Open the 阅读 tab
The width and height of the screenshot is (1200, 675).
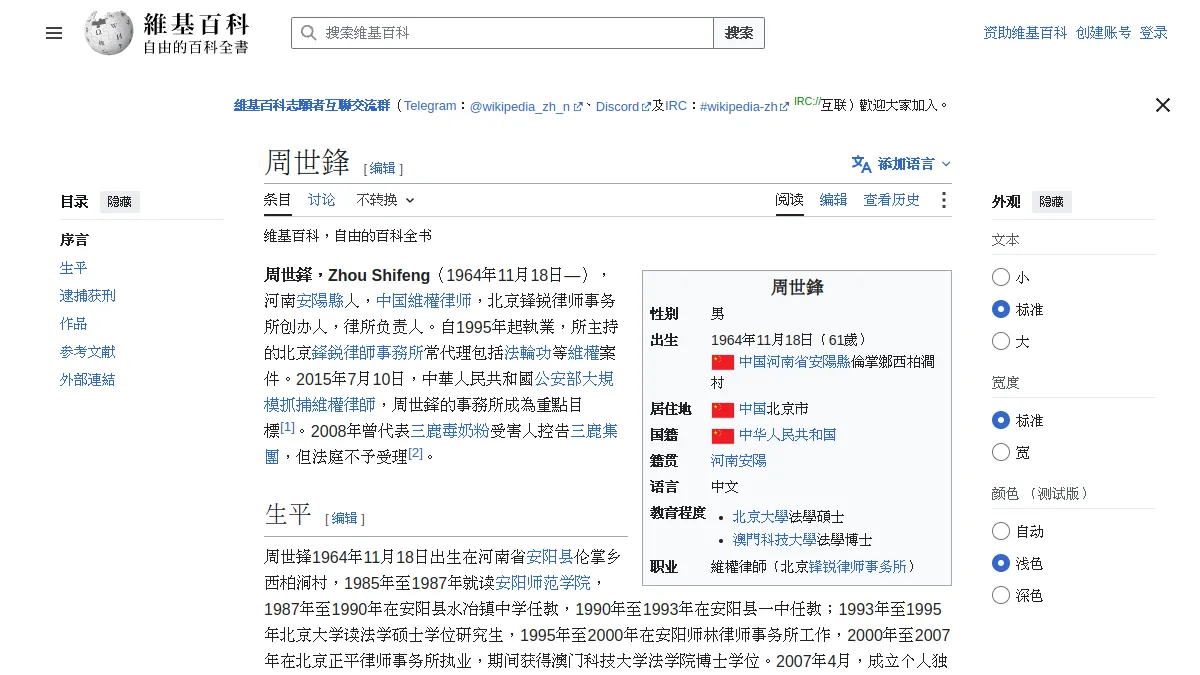790,200
